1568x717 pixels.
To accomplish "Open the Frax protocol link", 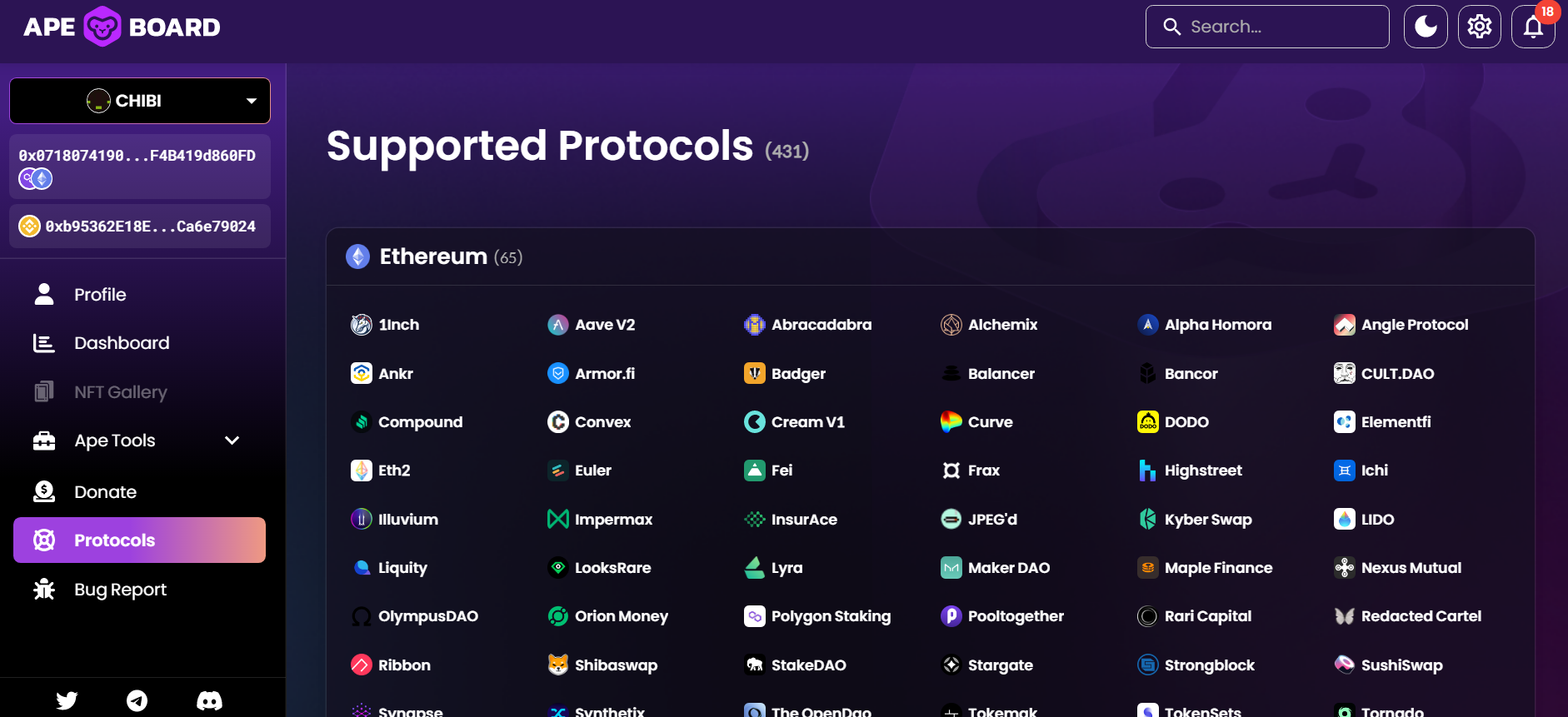I will pyautogui.click(x=970, y=471).
